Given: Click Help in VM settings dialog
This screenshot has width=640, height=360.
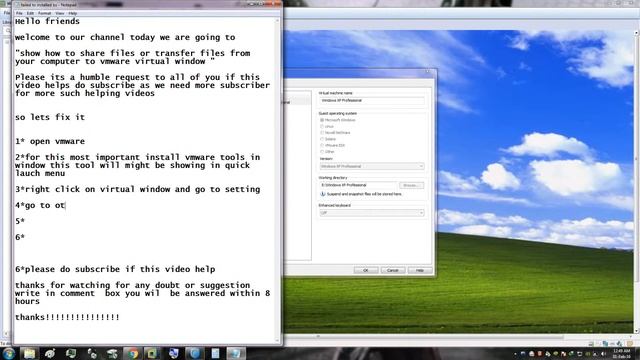Looking at the screenshot, I should pyautogui.click(x=419, y=270).
